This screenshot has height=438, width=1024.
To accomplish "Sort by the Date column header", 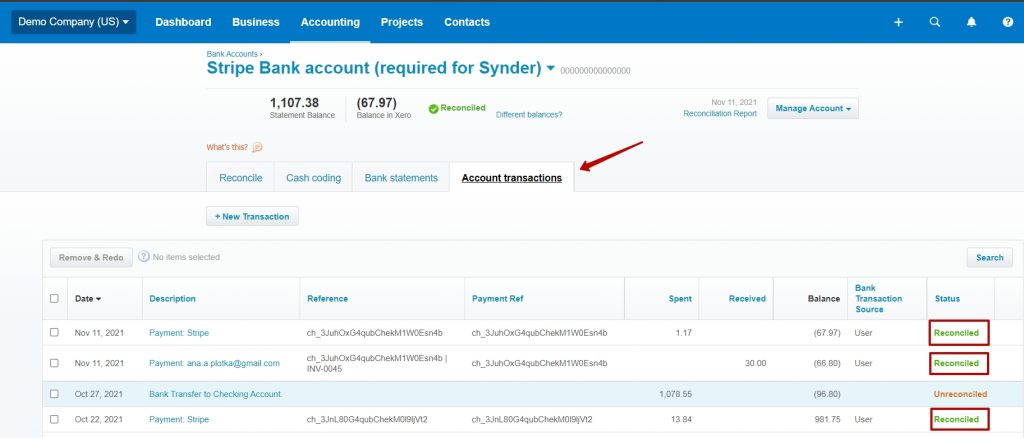I will (88, 298).
